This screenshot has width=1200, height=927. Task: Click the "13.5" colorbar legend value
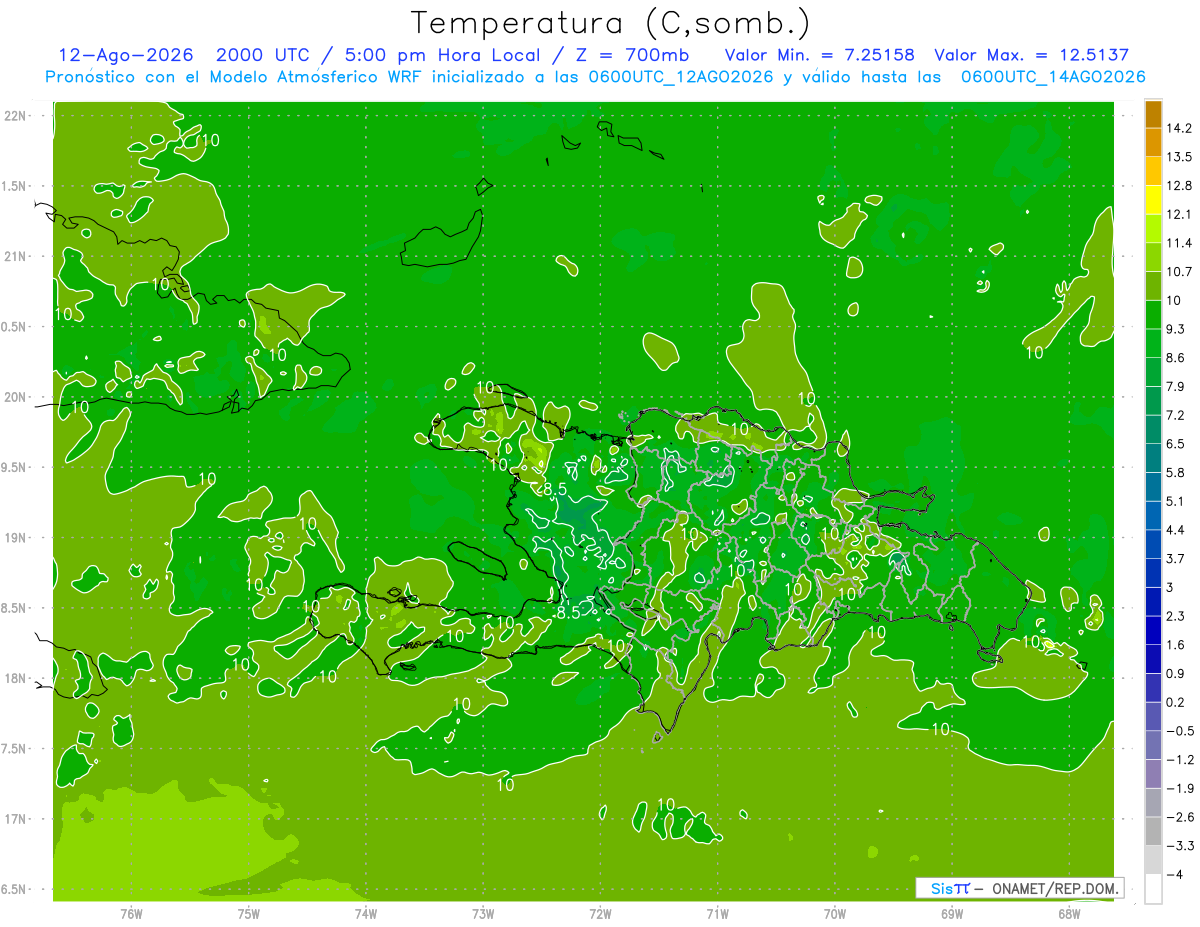[x=1180, y=157]
